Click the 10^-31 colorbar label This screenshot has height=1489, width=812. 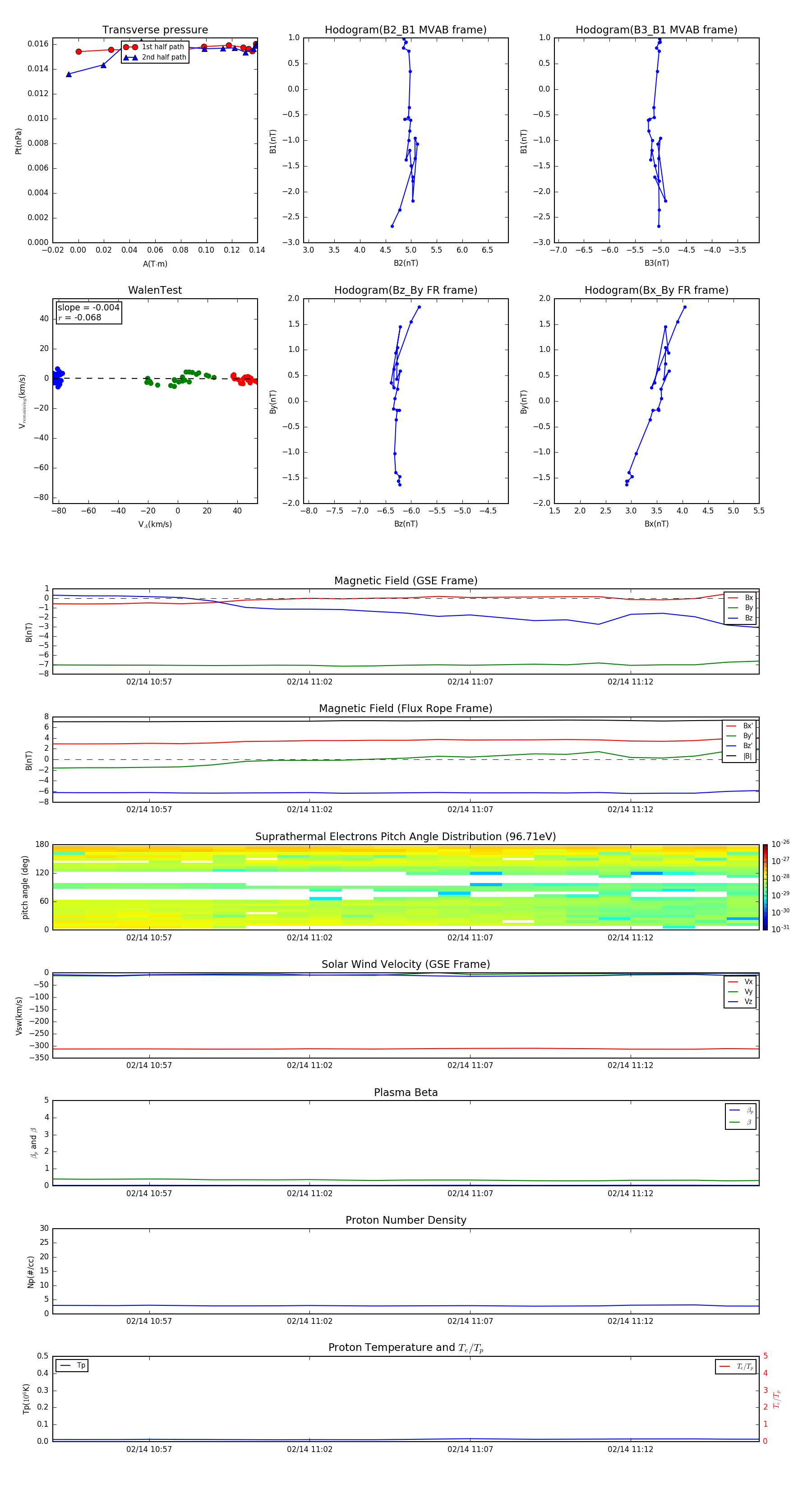coord(780,929)
